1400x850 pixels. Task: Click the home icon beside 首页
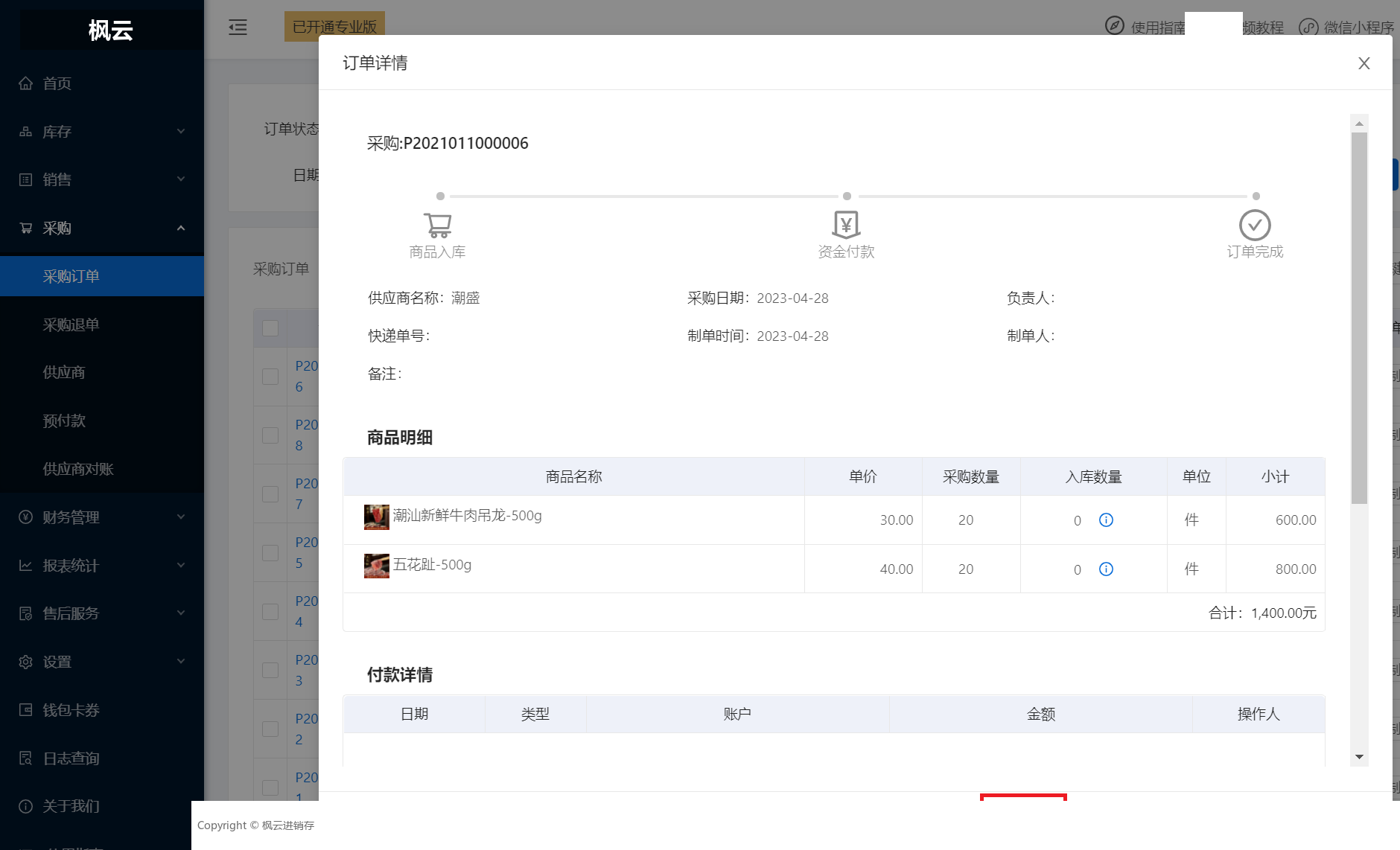pyautogui.click(x=25, y=83)
